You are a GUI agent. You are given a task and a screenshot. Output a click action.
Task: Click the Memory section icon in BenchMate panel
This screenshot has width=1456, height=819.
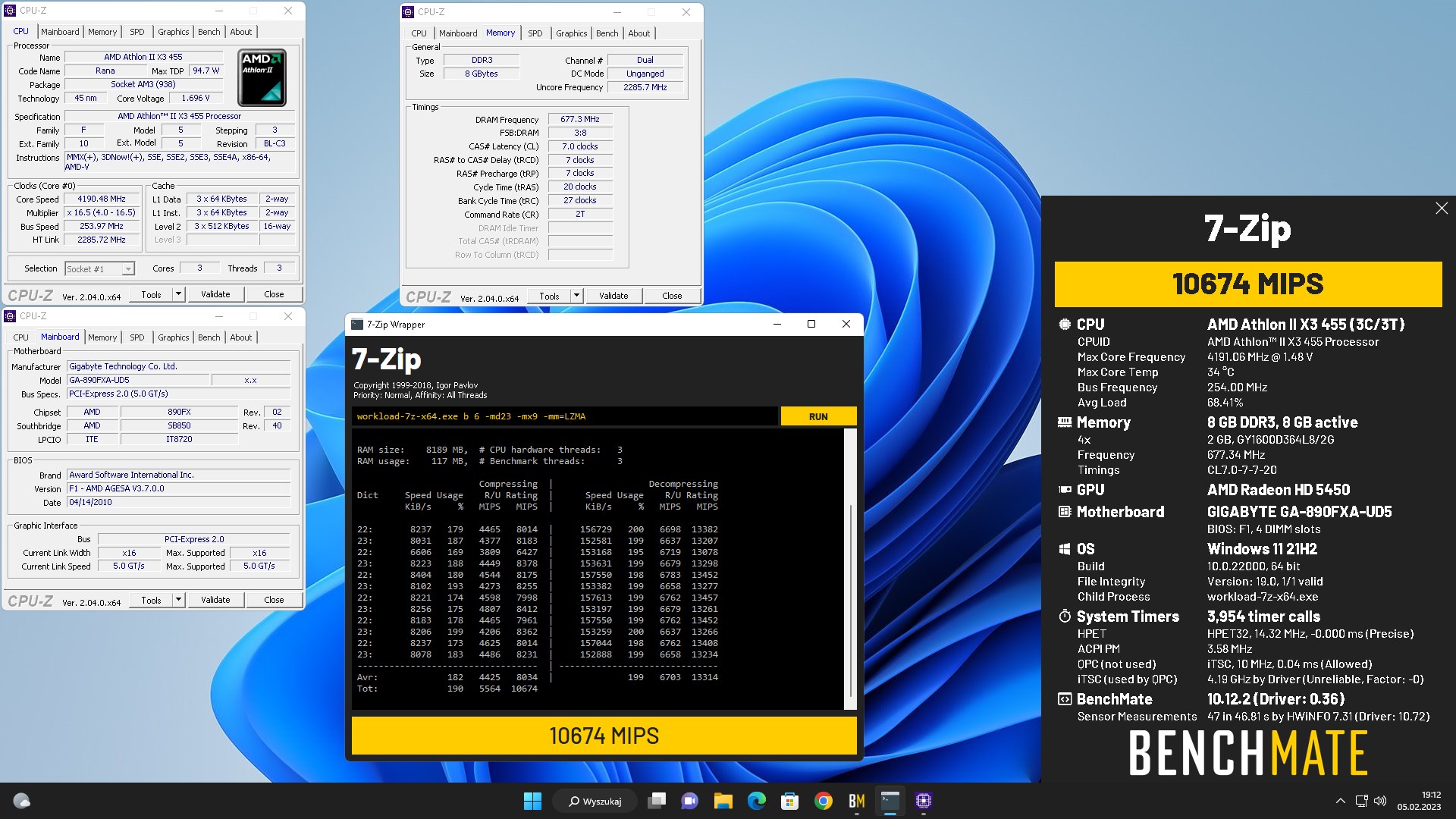pos(1065,422)
